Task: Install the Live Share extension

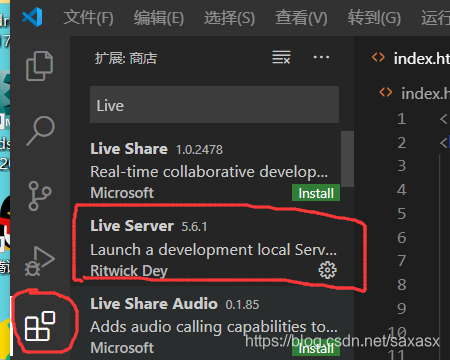Action: (x=316, y=193)
